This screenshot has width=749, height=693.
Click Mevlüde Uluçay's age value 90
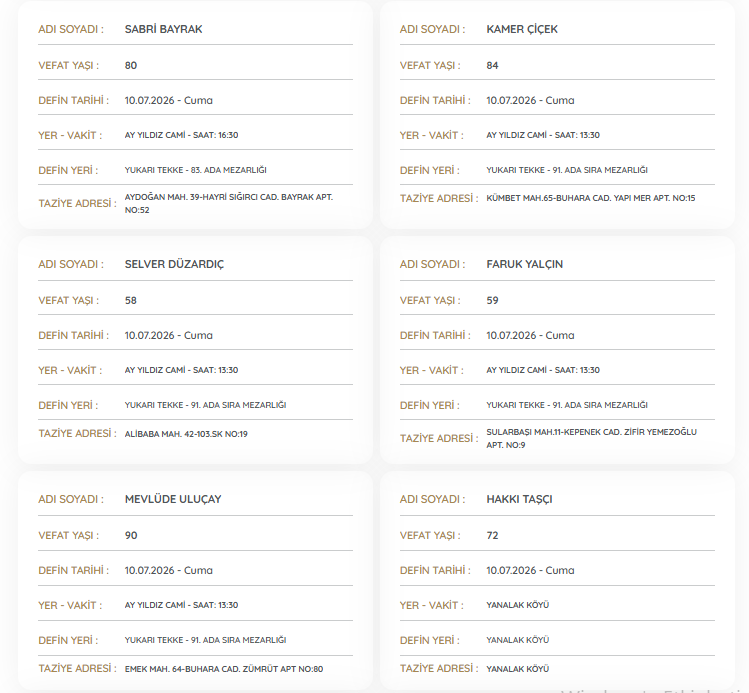pos(131,535)
